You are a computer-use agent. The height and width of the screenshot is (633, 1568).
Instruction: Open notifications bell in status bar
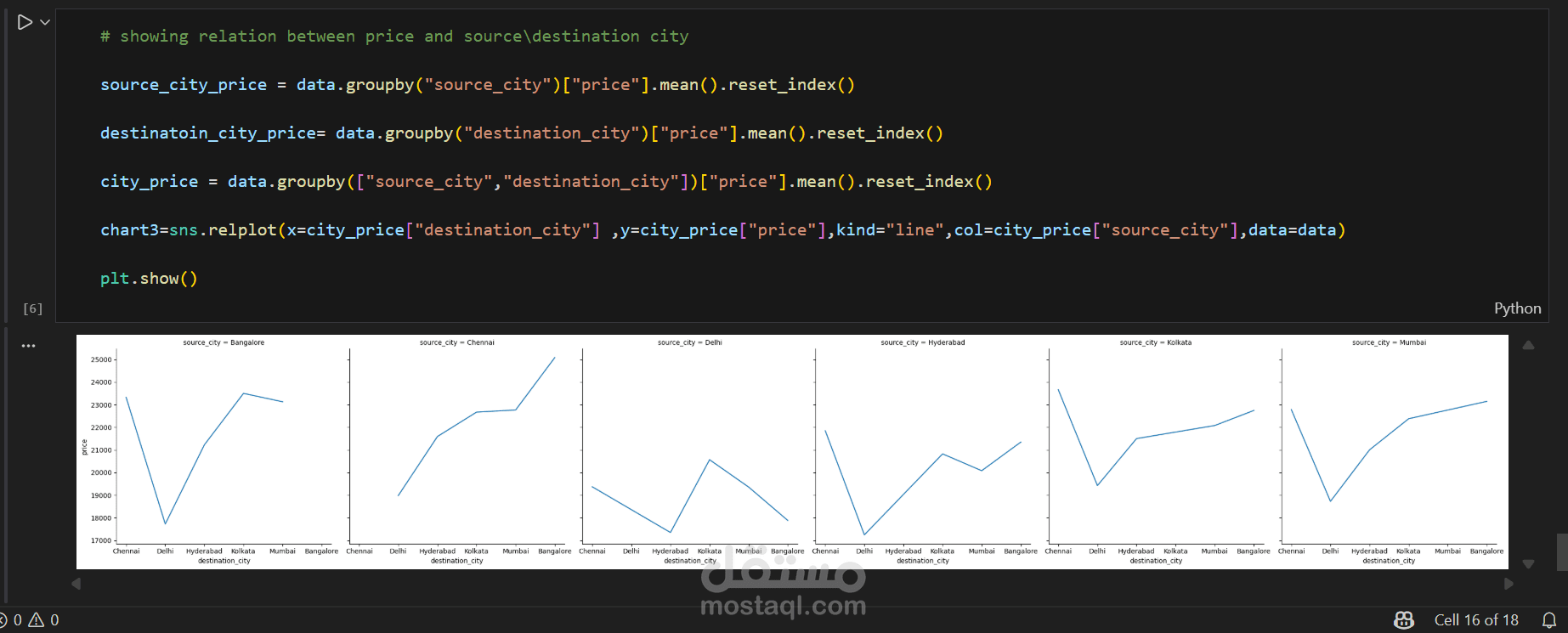coord(1548,620)
